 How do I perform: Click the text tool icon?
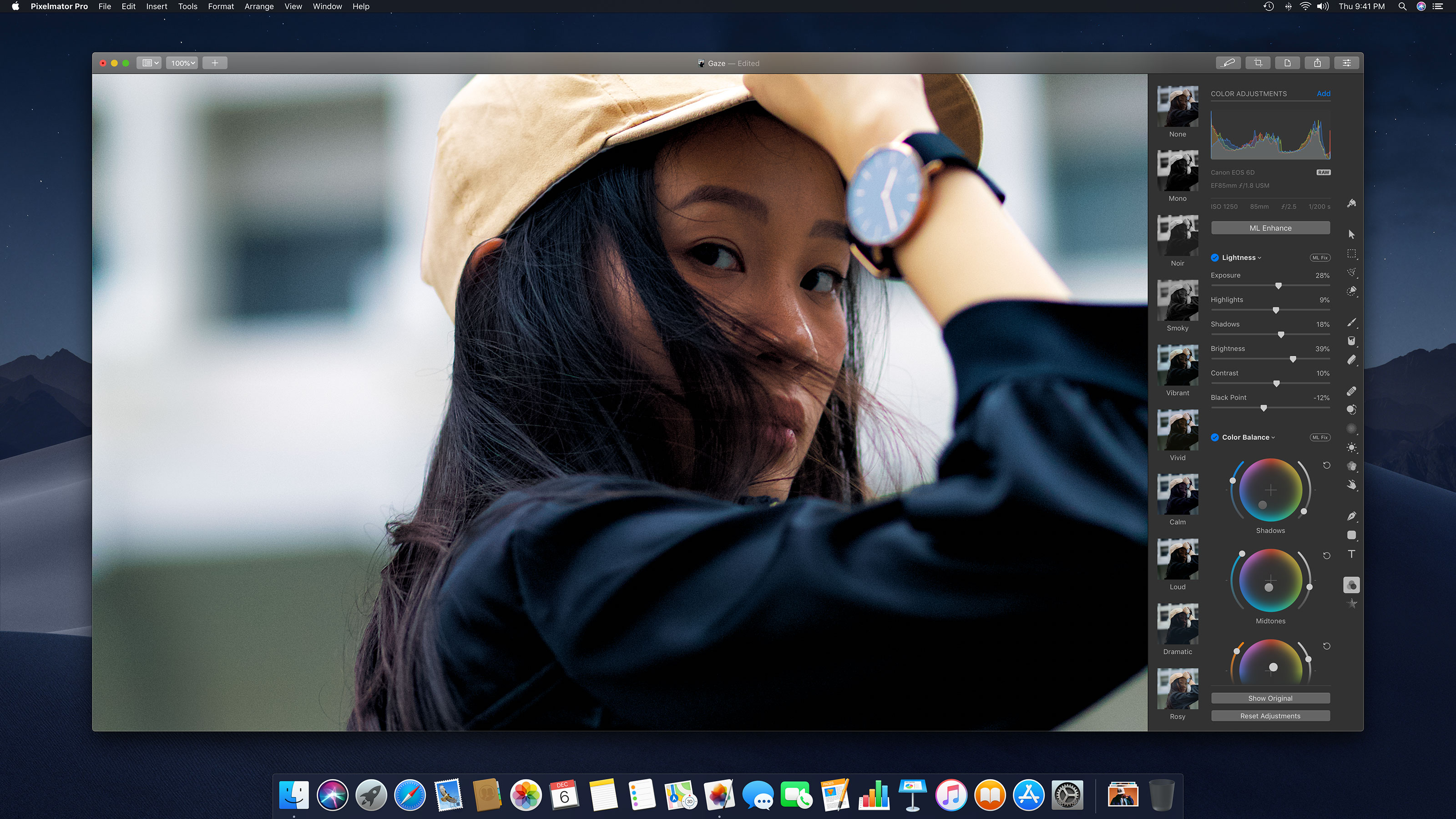pyautogui.click(x=1351, y=555)
